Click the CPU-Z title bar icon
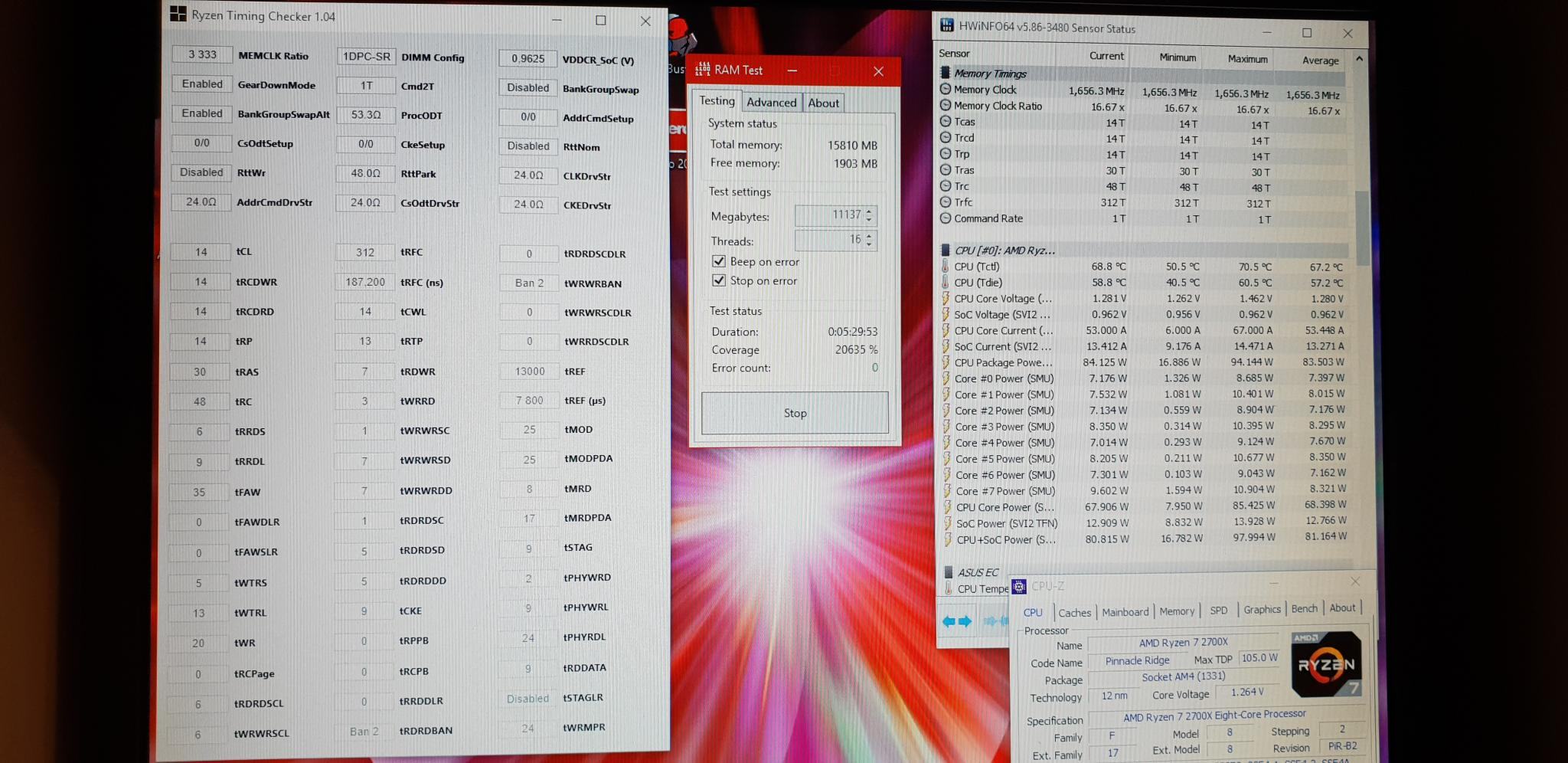This screenshot has height=763, width=1568. (x=1019, y=586)
